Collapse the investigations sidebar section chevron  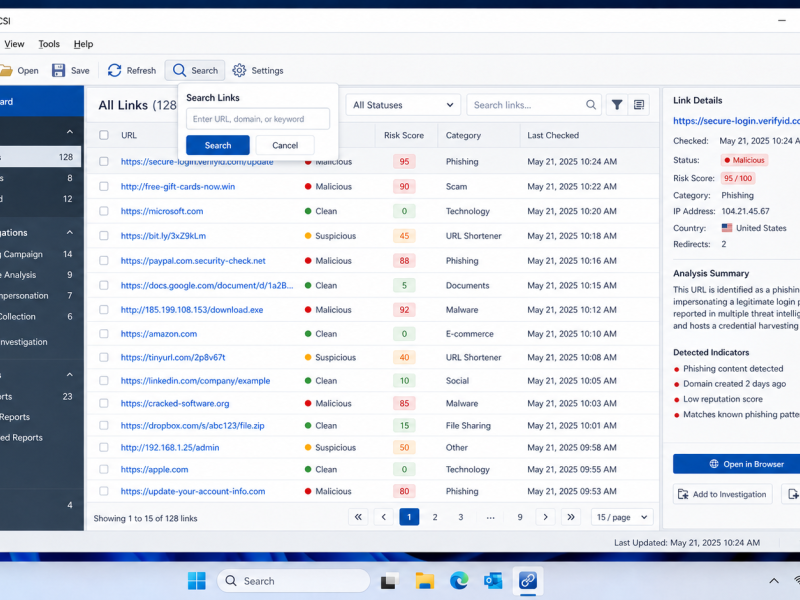(x=70, y=232)
